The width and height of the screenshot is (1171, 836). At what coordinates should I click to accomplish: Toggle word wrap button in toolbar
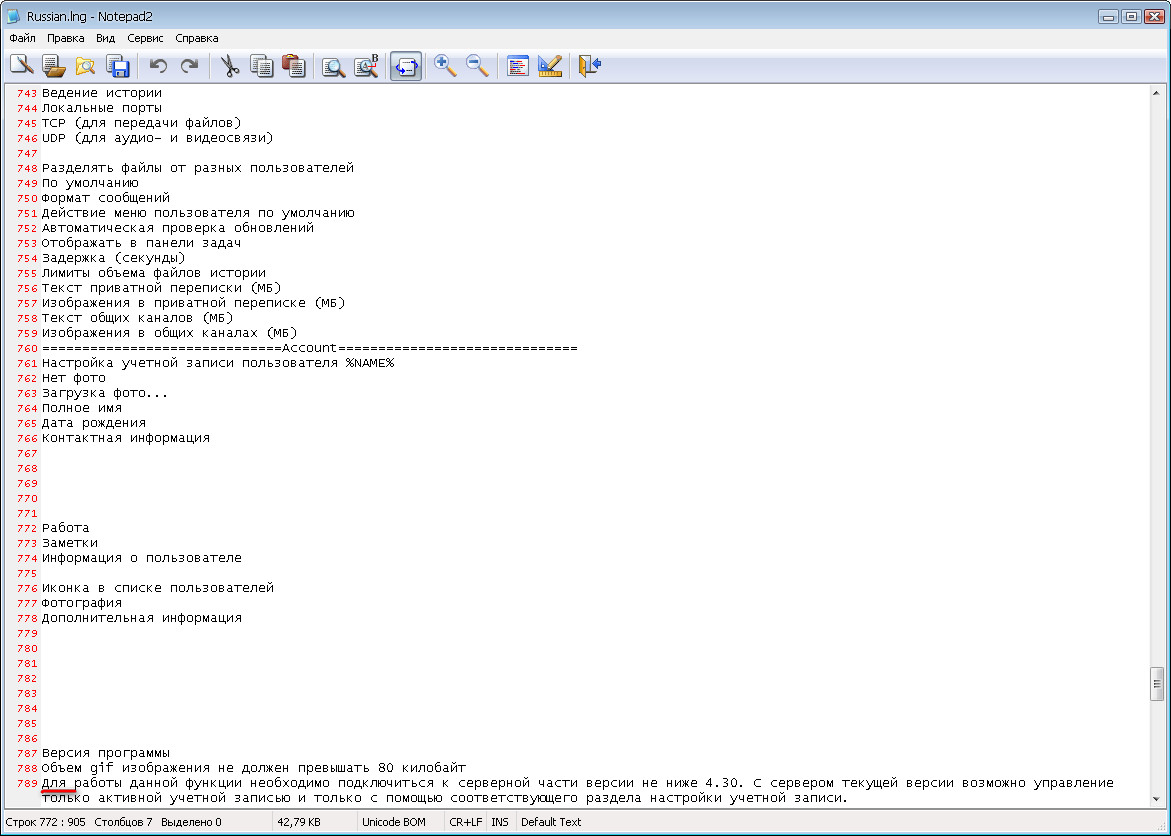coord(405,66)
